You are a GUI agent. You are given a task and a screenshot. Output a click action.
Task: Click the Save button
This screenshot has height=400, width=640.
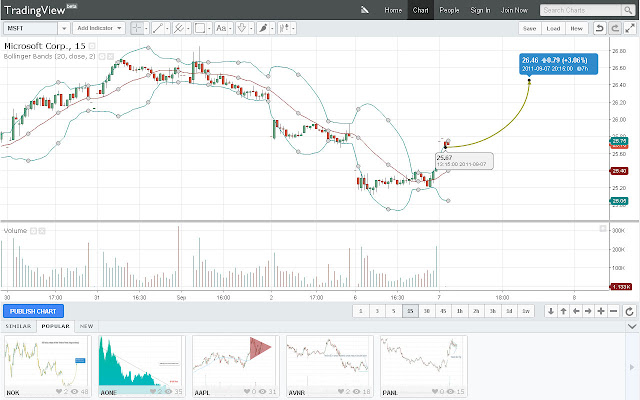click(529, 28)
